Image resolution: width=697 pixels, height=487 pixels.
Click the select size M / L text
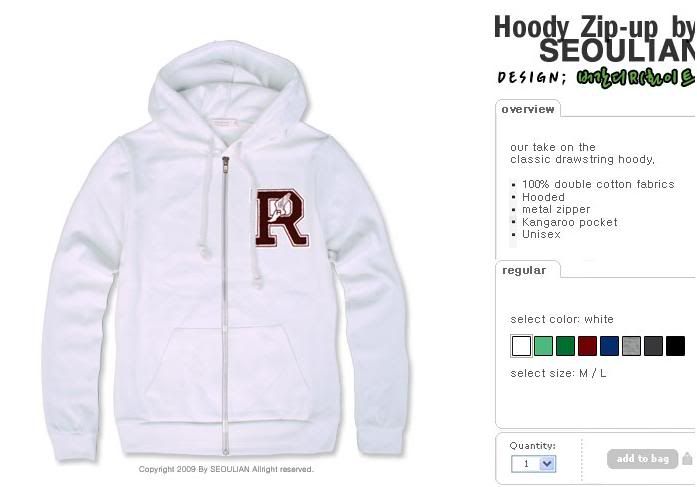[558, 373]
